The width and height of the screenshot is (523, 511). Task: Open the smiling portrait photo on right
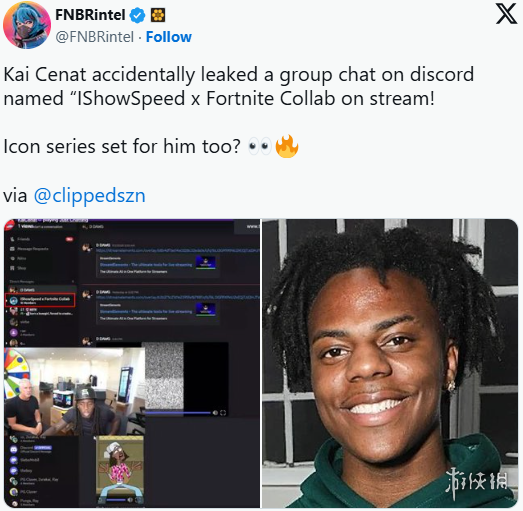[390, 364]
